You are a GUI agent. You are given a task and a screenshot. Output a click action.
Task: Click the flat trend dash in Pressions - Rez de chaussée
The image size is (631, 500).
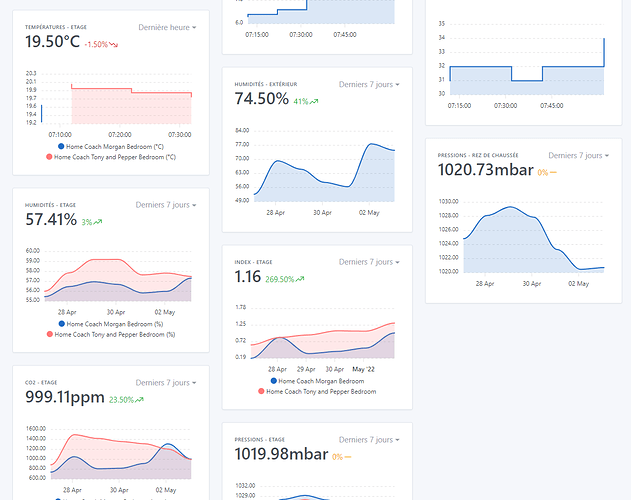tap(551, 172)
